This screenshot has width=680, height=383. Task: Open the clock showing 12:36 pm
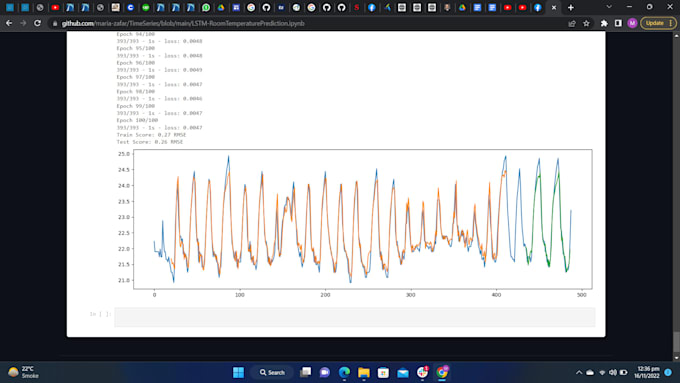[x=647, y=372]
